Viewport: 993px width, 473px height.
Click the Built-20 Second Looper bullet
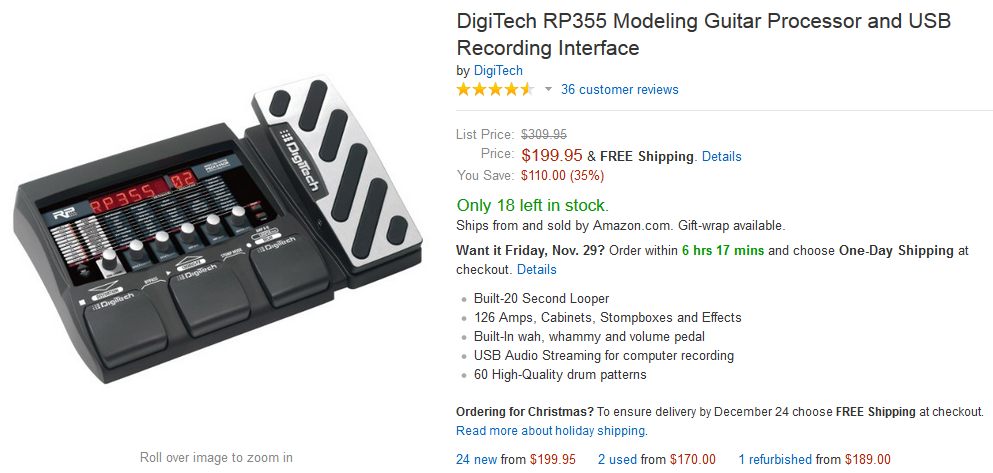tap(541, 299)
